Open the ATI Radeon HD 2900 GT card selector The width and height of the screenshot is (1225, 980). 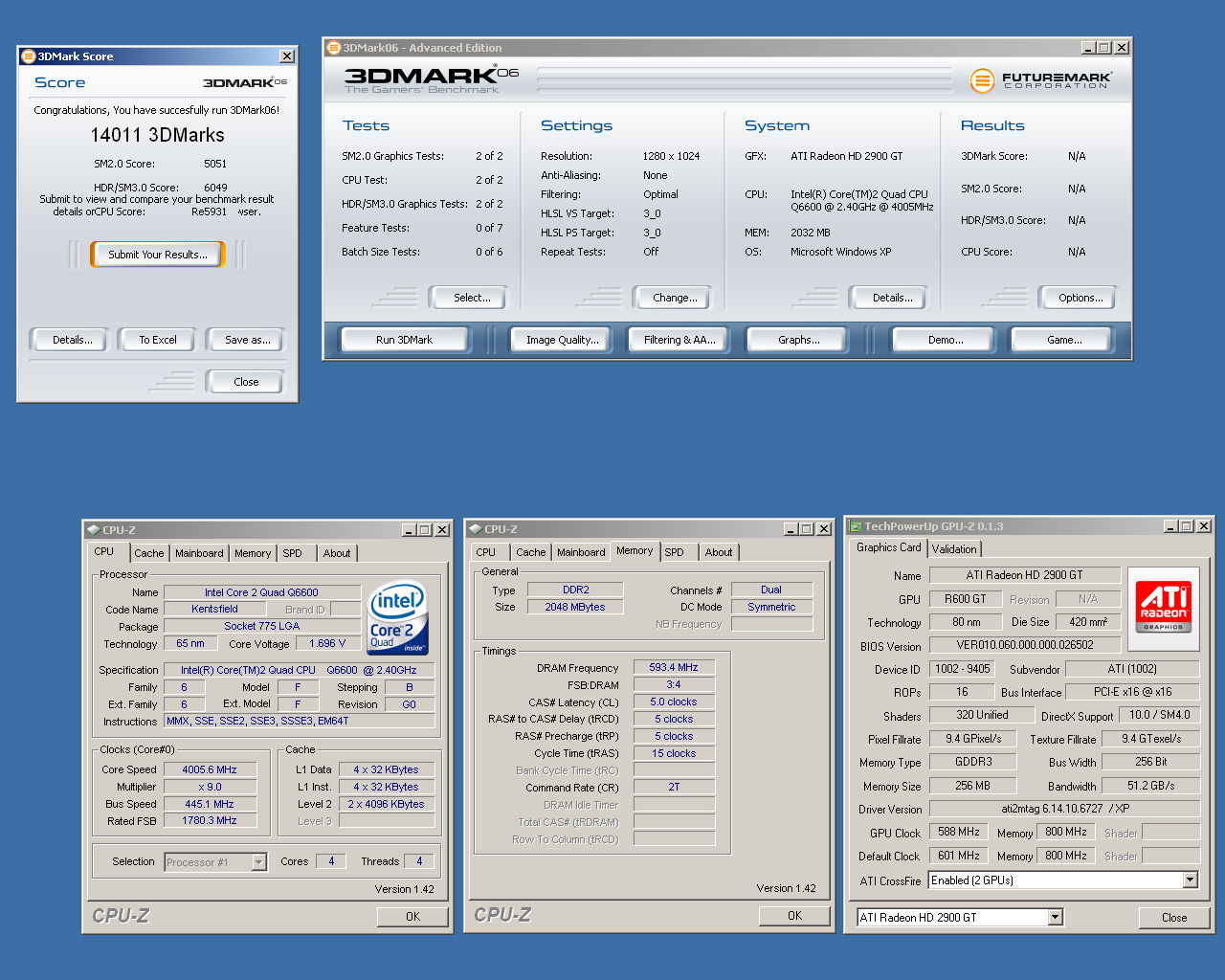click(1055, 918)
